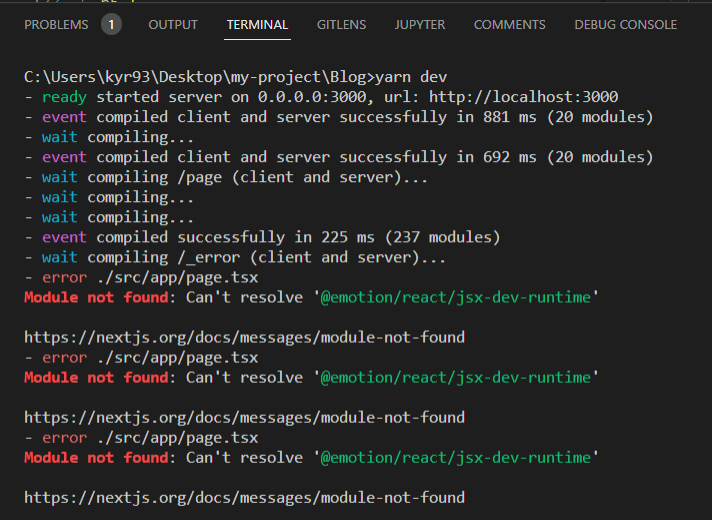Image resolution: width=712 pixels, height=520 pixels.
Task: Click 'compiled successfully in 225 ms (237 modules)'
Action: [x=298, y=237]
